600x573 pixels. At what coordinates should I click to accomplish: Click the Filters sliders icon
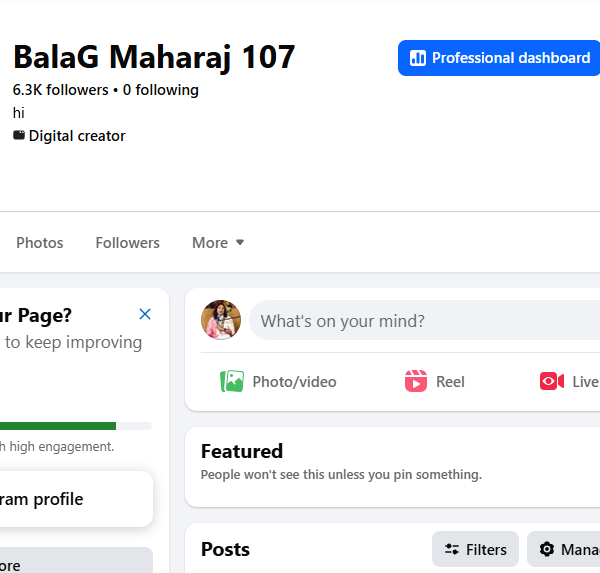tap(452, 549)
